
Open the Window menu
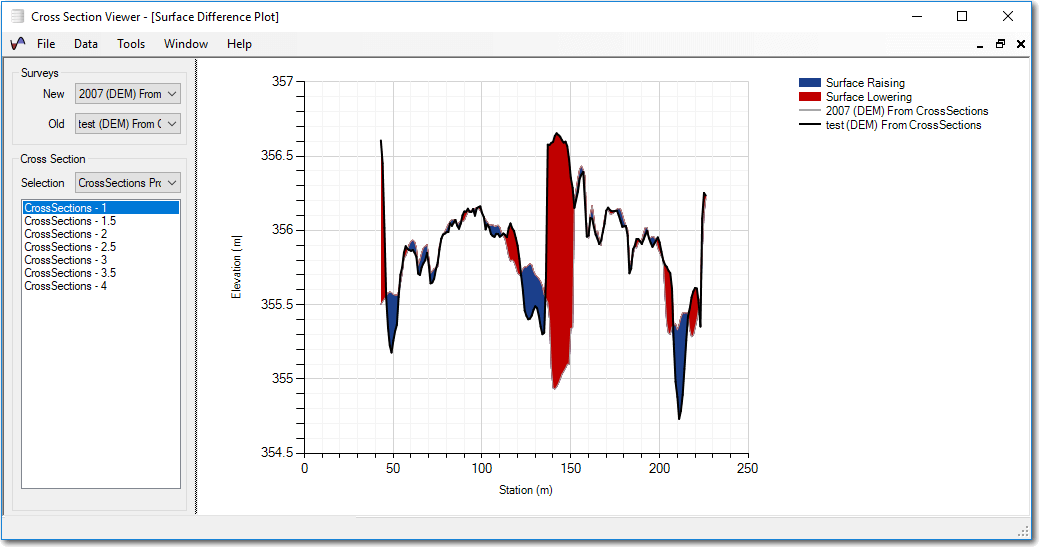(186, 44)
